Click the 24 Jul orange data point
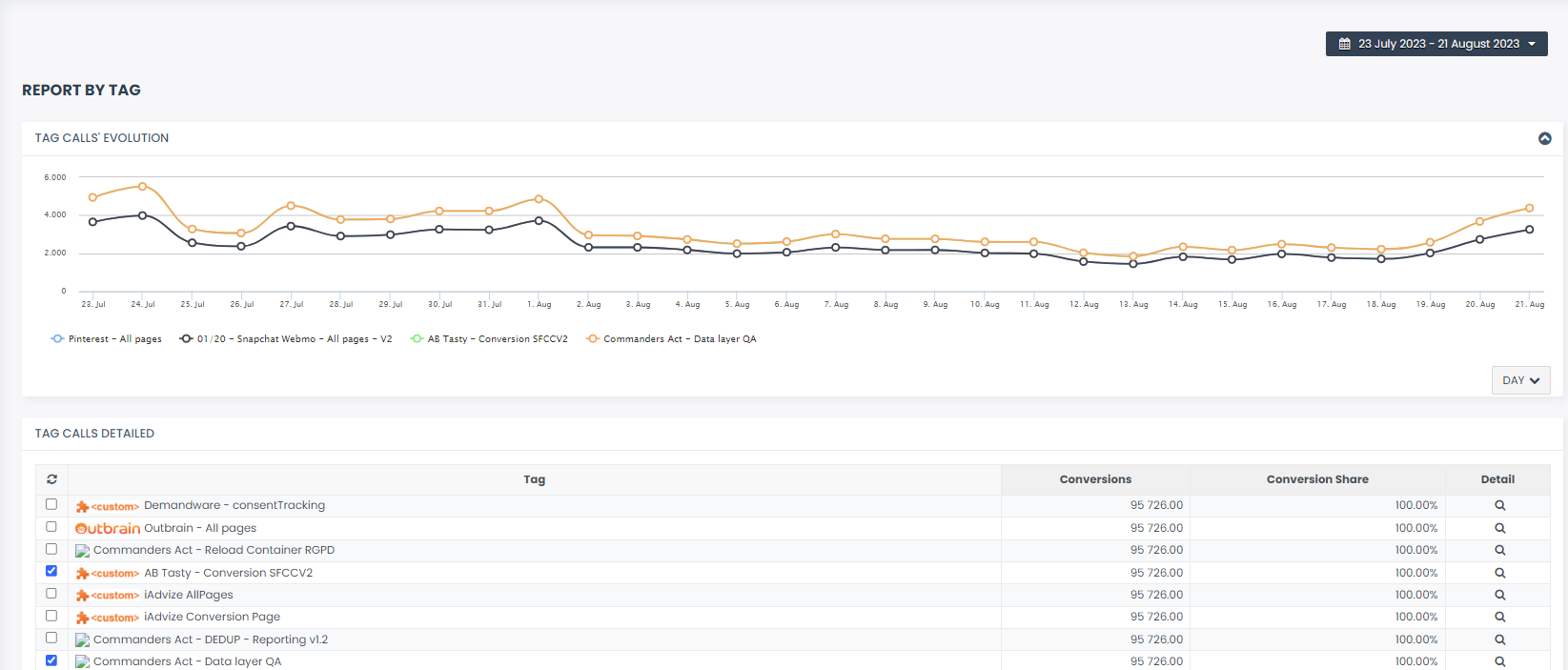Image resolution: width=1568 pixels, height=670 pixels. [143, 187]
